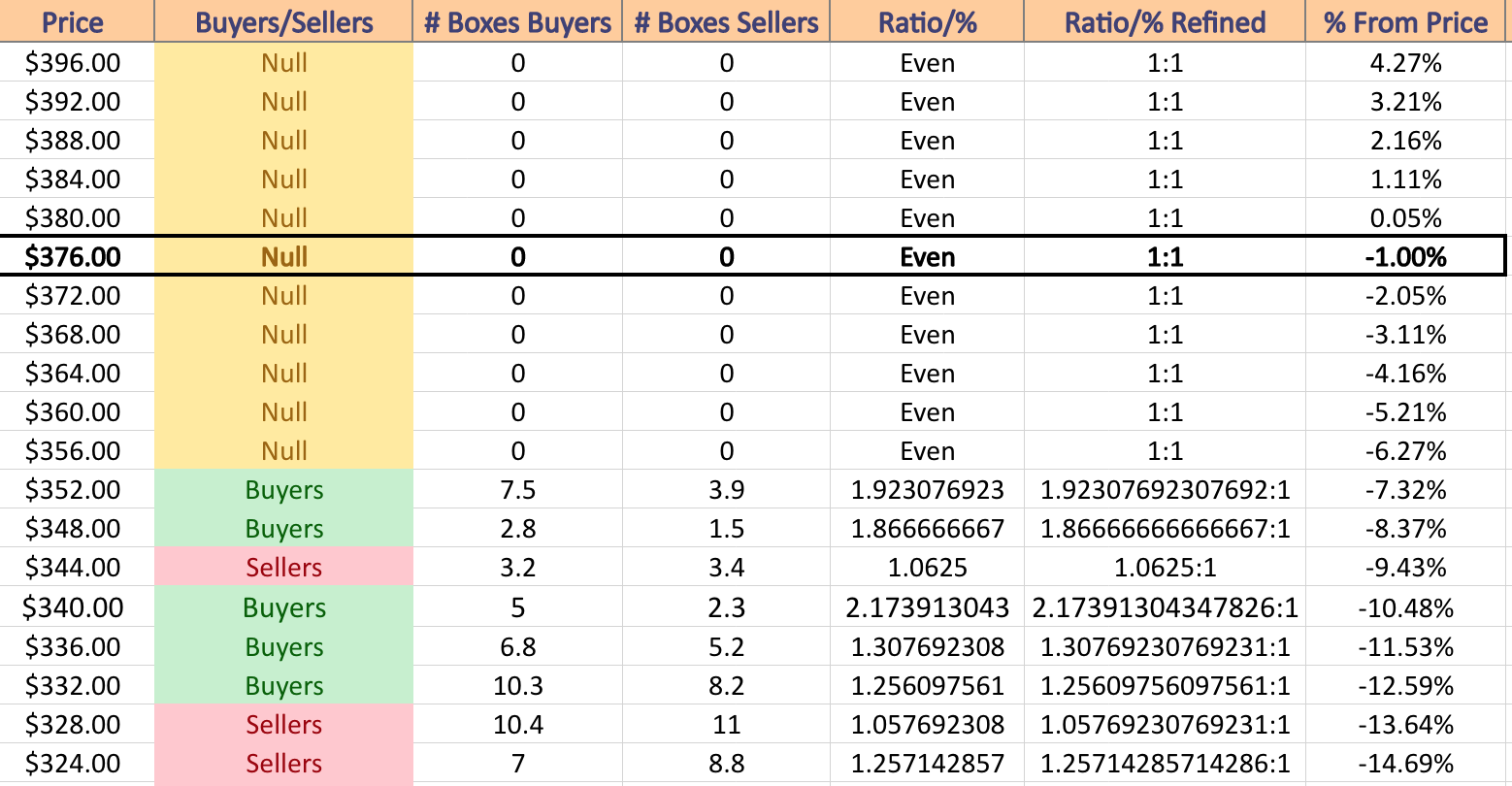The height and width of the screenshot is (786, 1512).
Task: Select the 1.256097561 ratio cell
Action: point(927,686)
